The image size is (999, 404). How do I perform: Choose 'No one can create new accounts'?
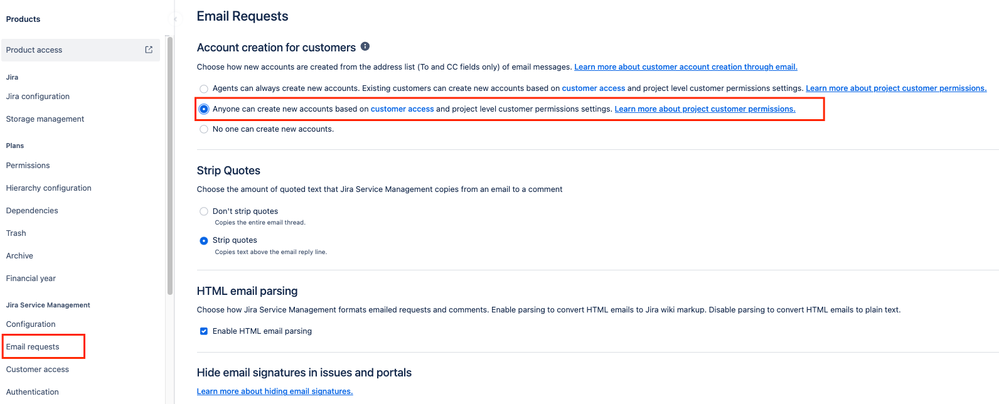pos(204,129)
